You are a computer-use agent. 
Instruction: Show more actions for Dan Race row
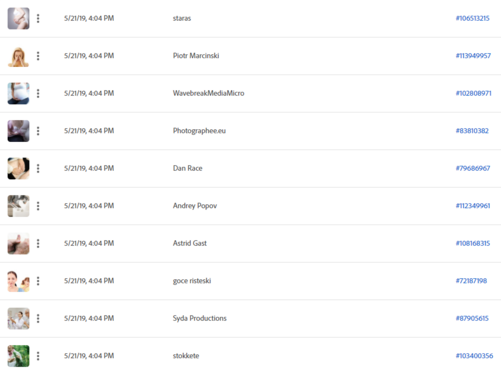[38, 168]
